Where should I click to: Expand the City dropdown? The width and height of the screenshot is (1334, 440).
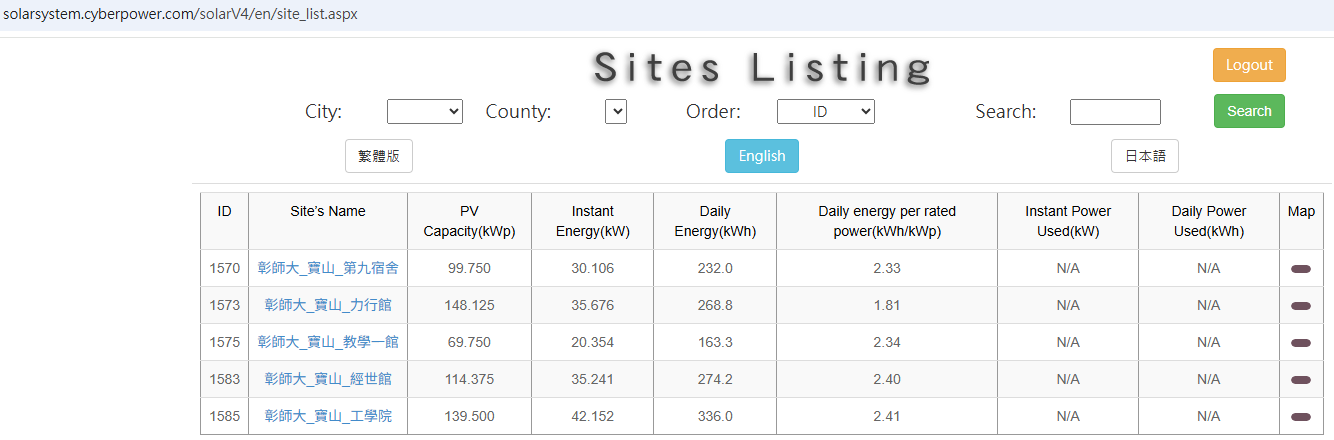424,112
